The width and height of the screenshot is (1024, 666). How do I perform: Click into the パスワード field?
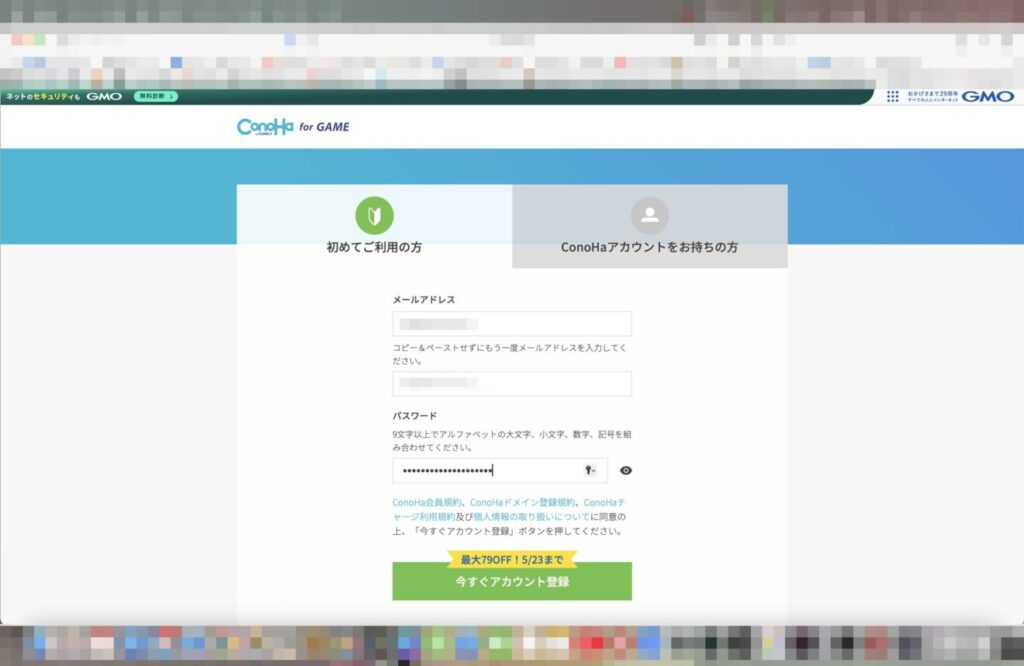click(x=500, y=470)
